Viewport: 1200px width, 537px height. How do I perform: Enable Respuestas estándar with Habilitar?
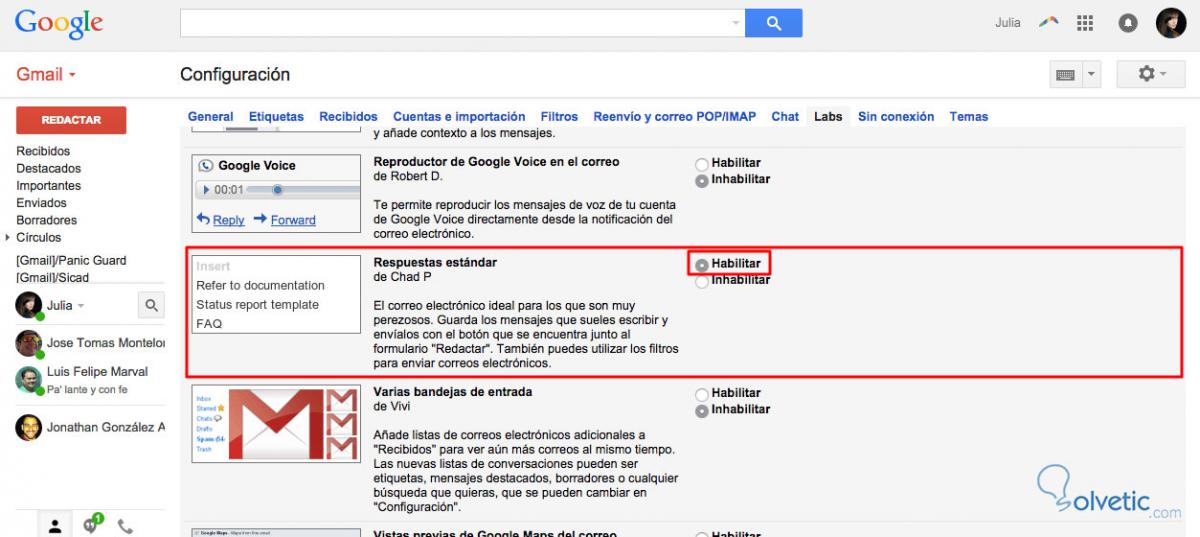pos(702,264)
